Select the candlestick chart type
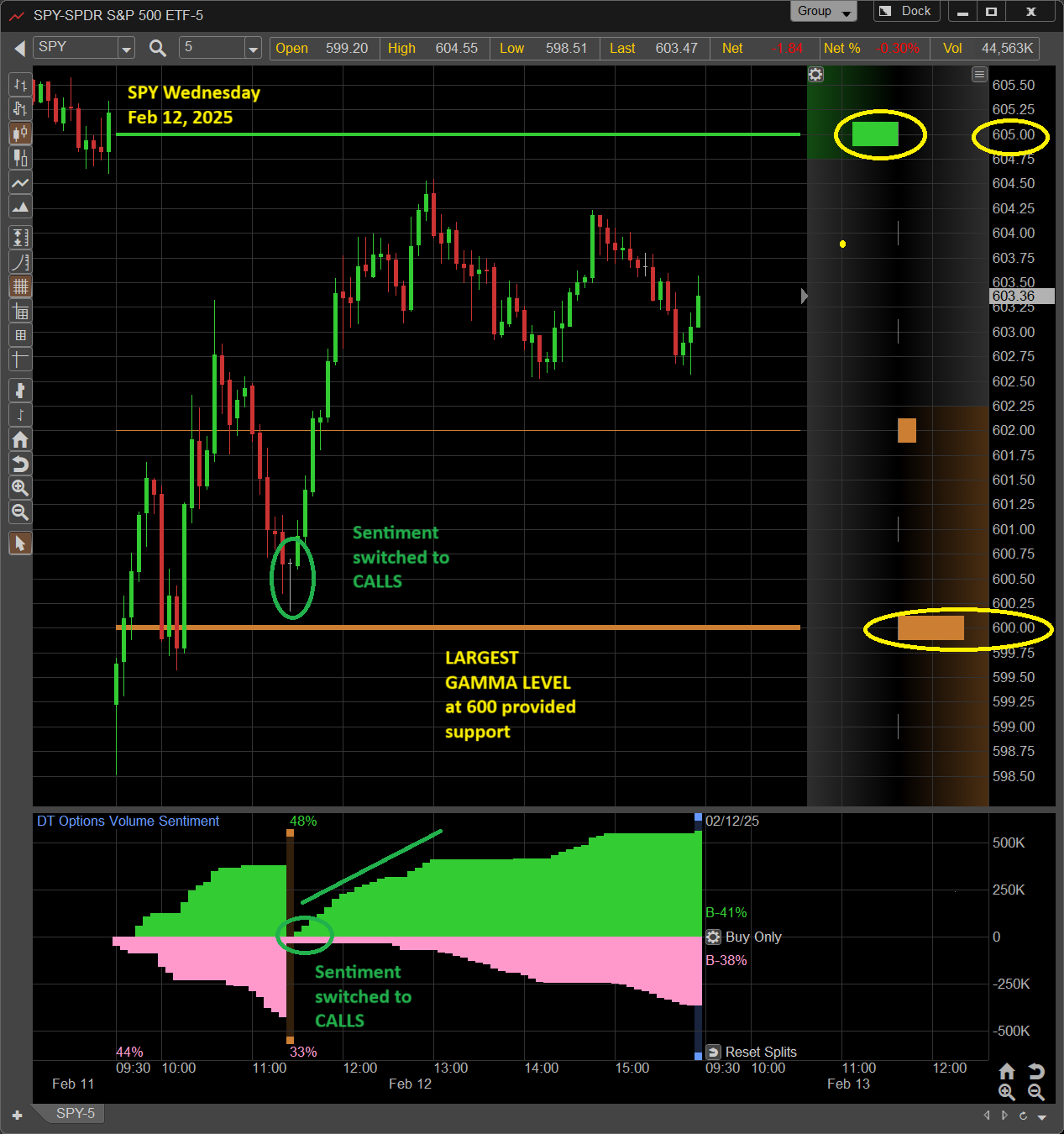1064x1134 pixels. coord(20,134)
